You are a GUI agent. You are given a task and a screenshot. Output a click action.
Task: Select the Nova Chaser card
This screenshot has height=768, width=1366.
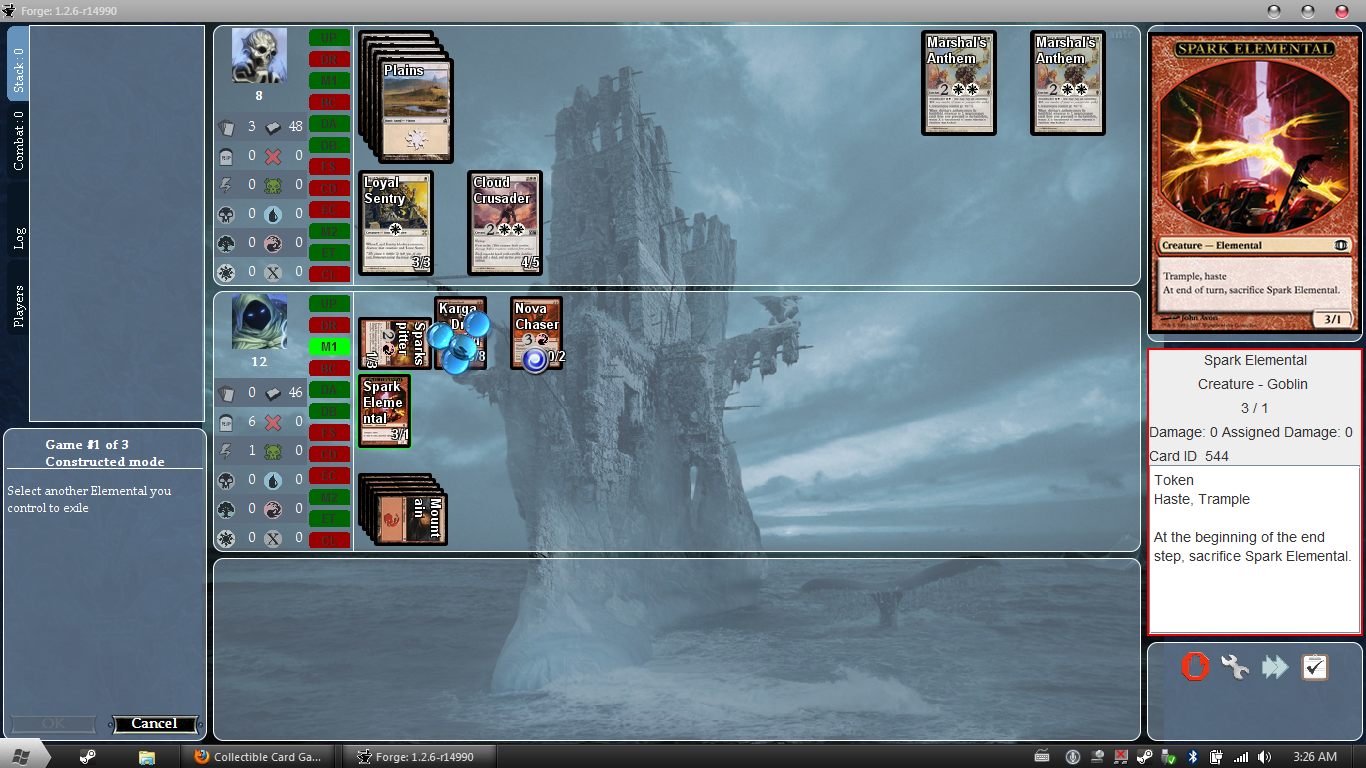click(x=536, y=333)
